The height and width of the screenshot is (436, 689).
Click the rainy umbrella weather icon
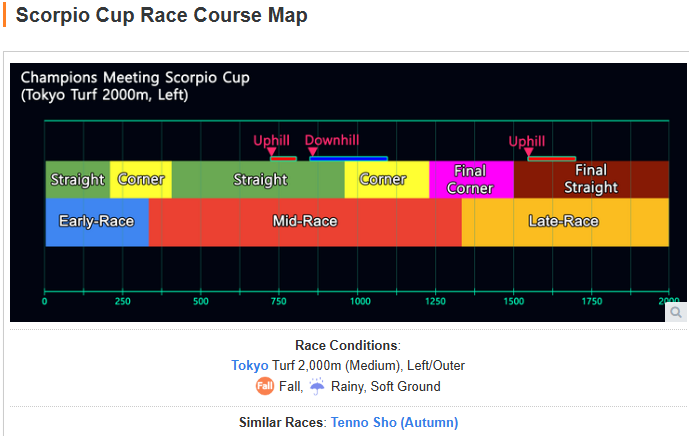click(316, 386)
